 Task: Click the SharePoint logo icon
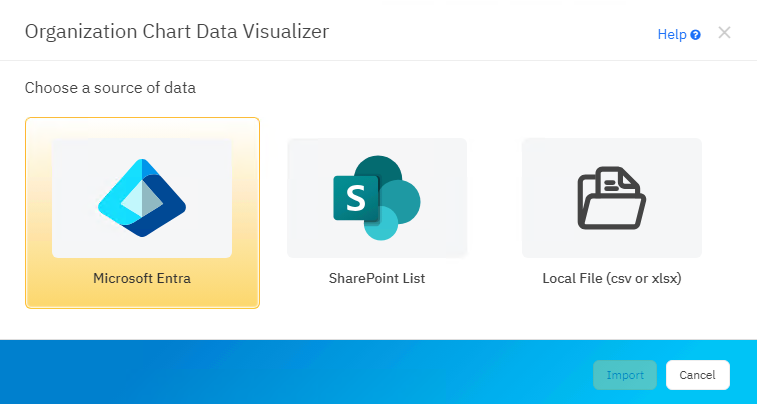click(x=376, y=198)
